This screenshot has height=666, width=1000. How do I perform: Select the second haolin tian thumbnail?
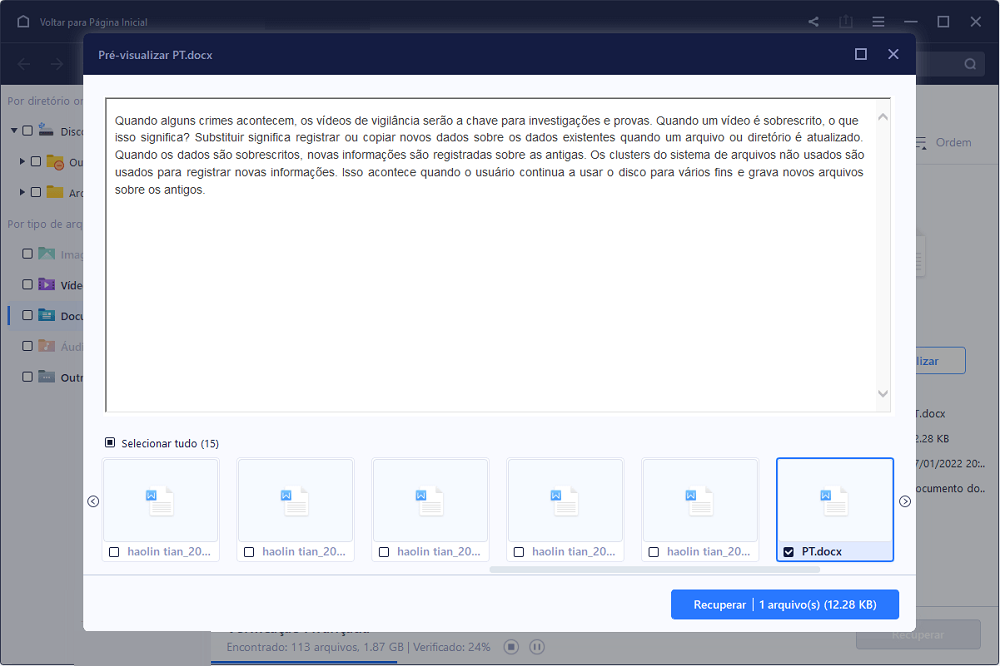(x=295, y=509)
